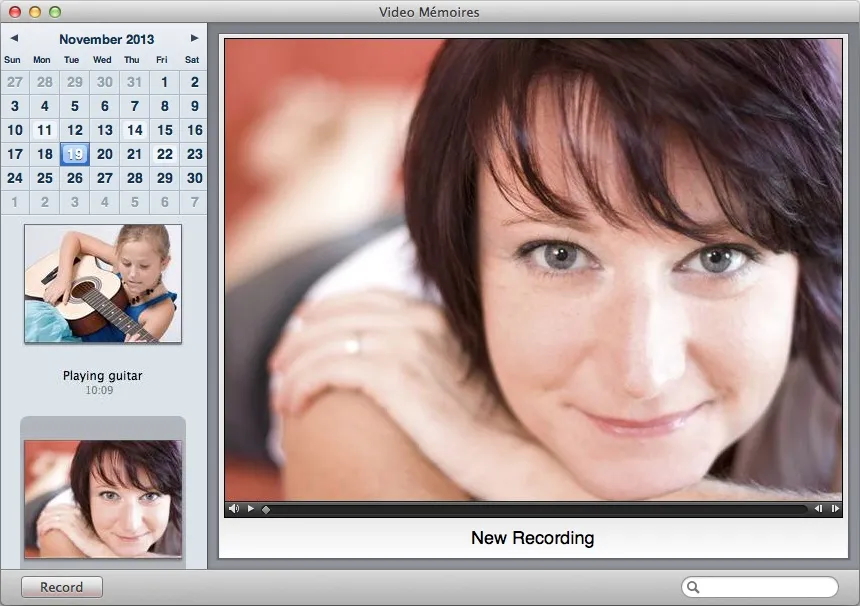Click the 10:09 timestamp under the guitar thumbnail
Viewport: 860px width, 606px height.
[99, 390]
